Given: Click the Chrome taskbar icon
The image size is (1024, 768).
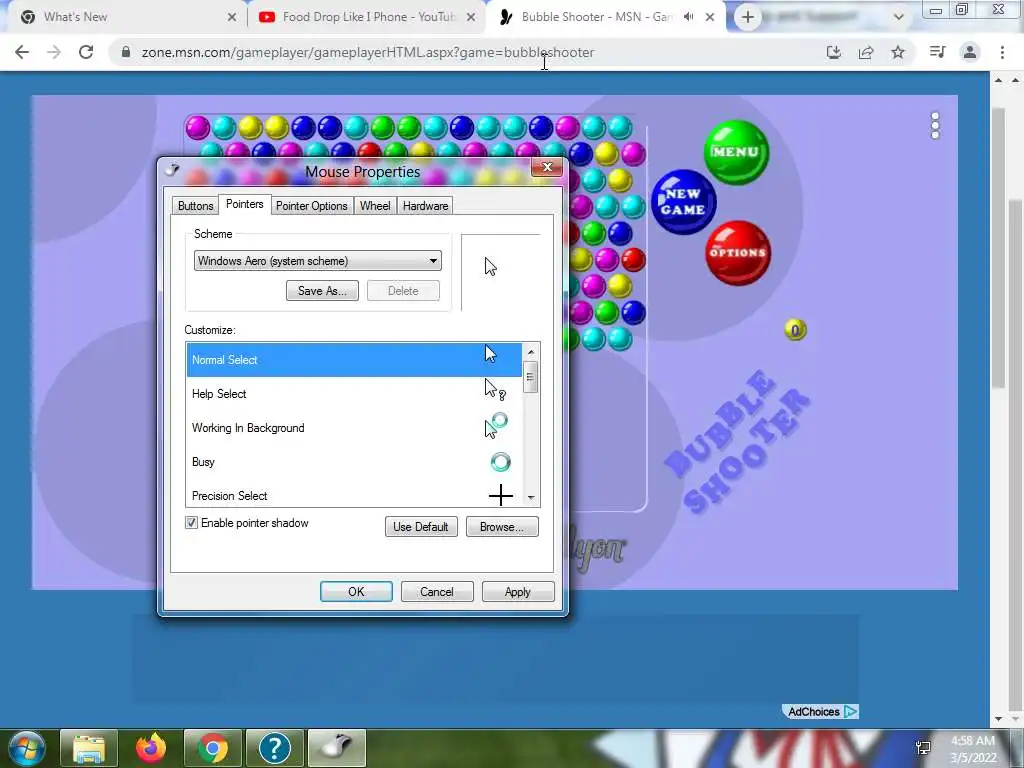Looking at the screenshot, I should (x=213, y=748).
